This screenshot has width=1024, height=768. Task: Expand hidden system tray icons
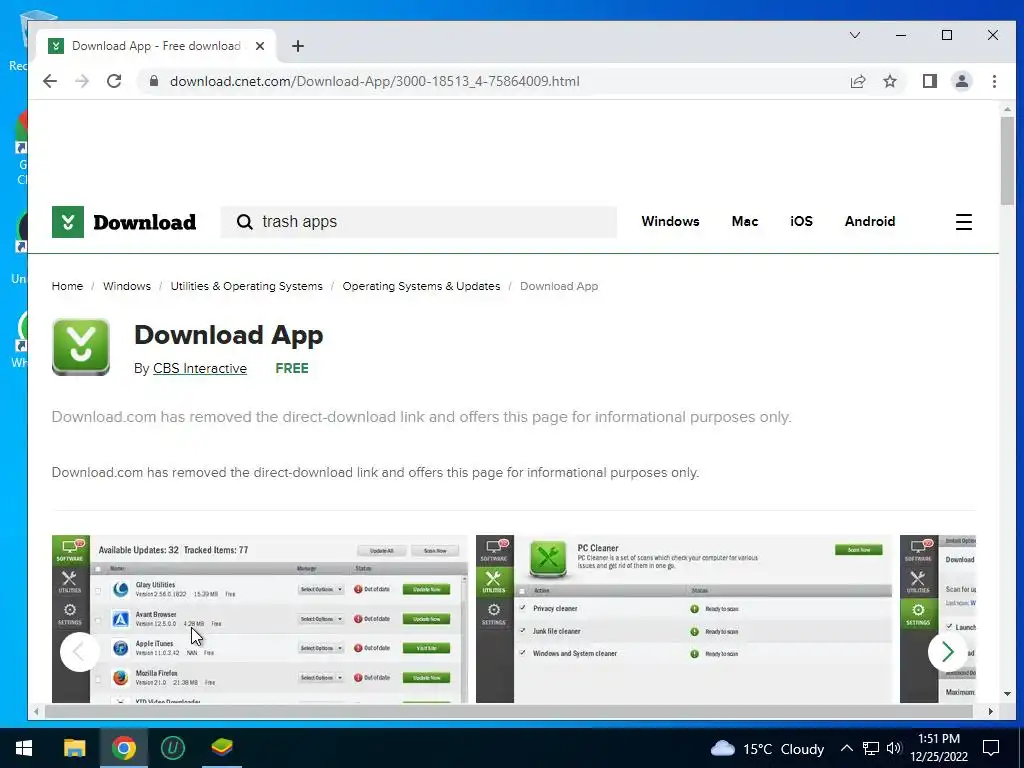846,748
